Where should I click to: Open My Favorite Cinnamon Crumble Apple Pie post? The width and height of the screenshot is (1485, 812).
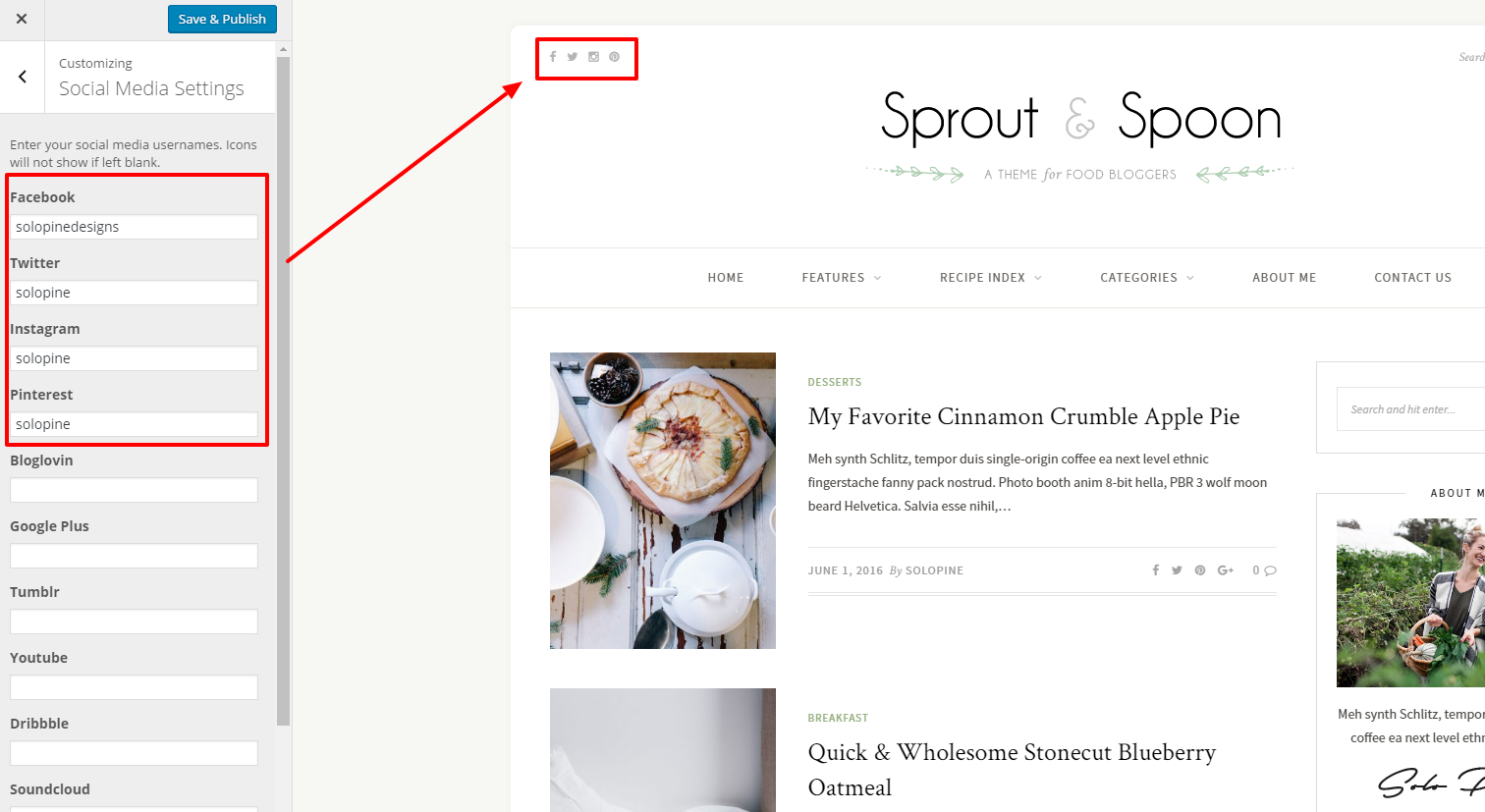(1023, 416)
